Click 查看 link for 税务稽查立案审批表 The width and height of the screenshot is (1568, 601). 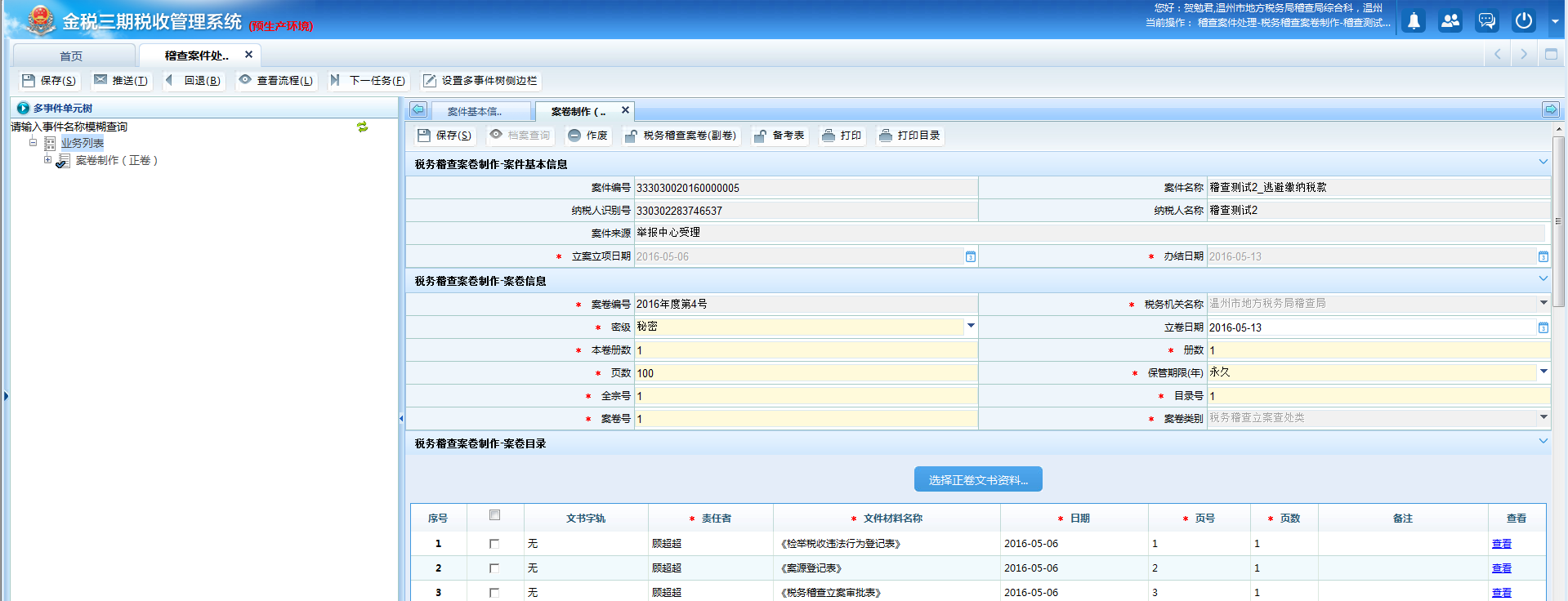coord(1502,593)
